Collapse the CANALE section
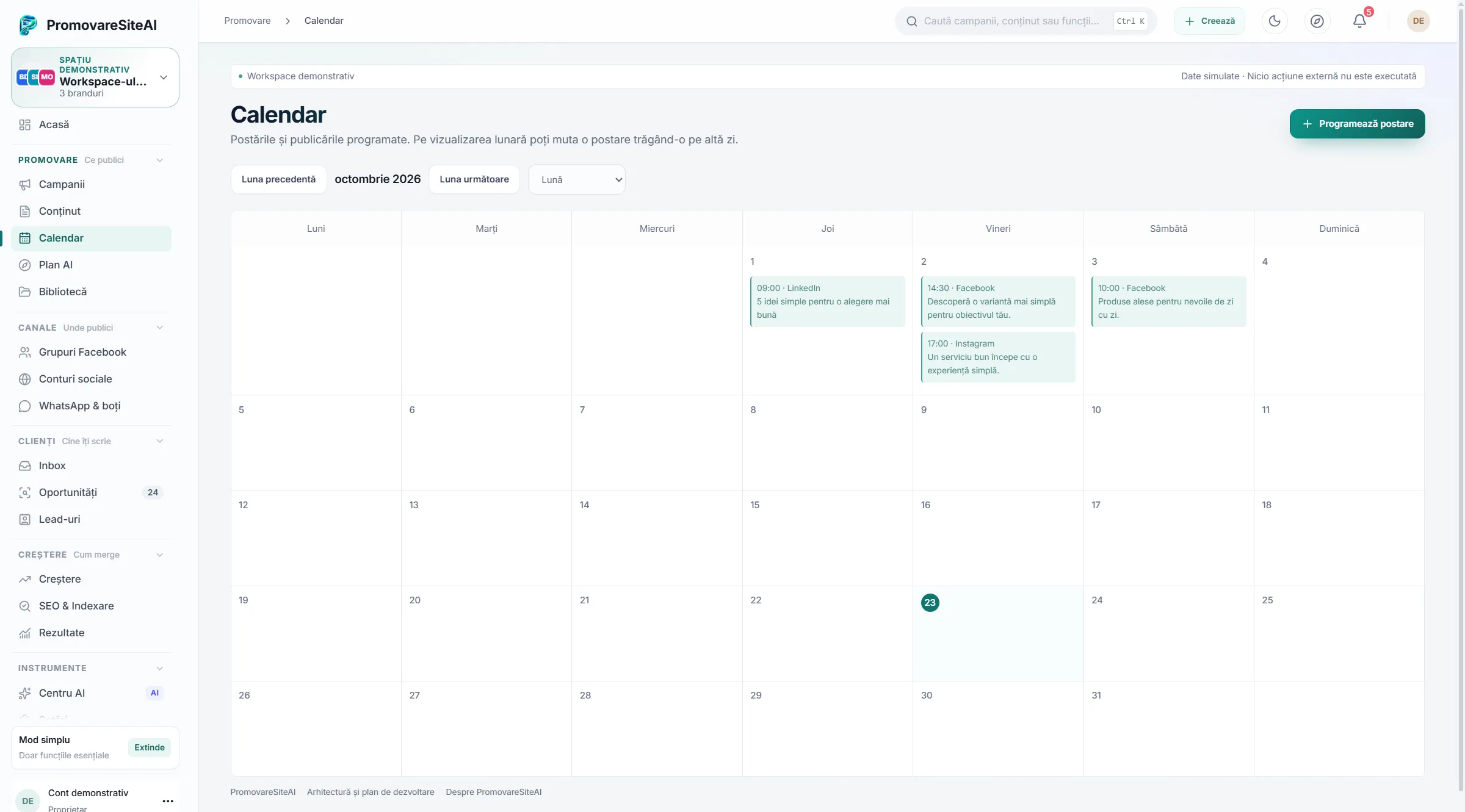1465x812 pixels. point(159,328)
